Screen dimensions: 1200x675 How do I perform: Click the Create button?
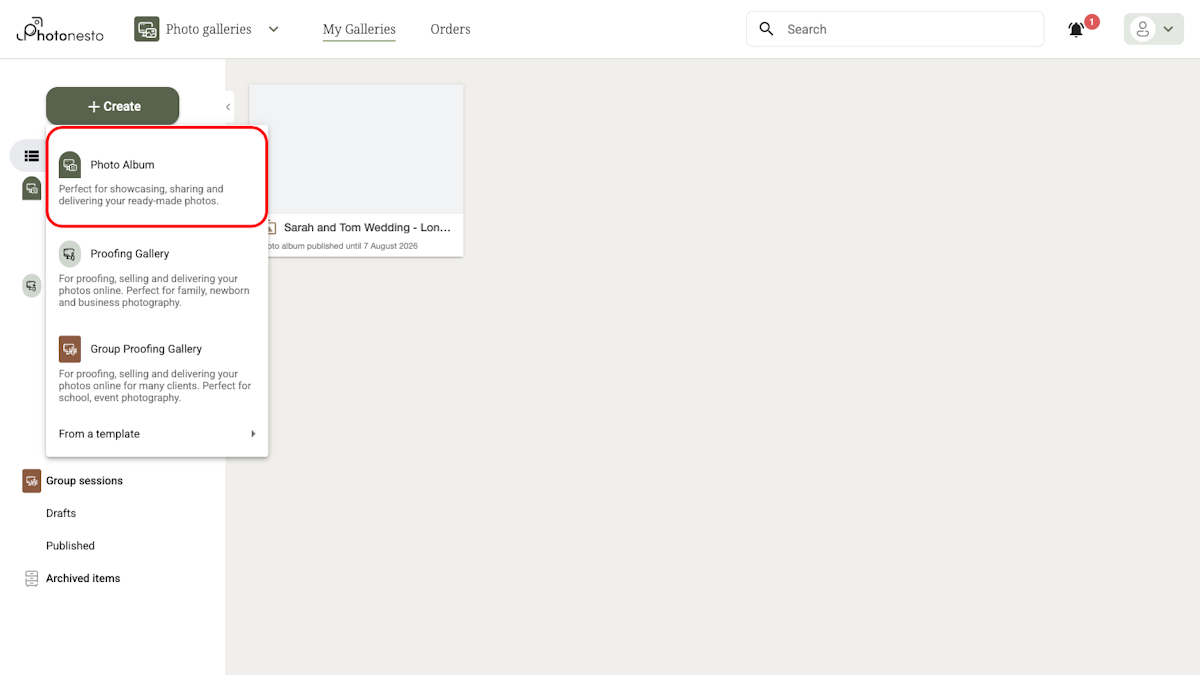[x=113, y=106]
